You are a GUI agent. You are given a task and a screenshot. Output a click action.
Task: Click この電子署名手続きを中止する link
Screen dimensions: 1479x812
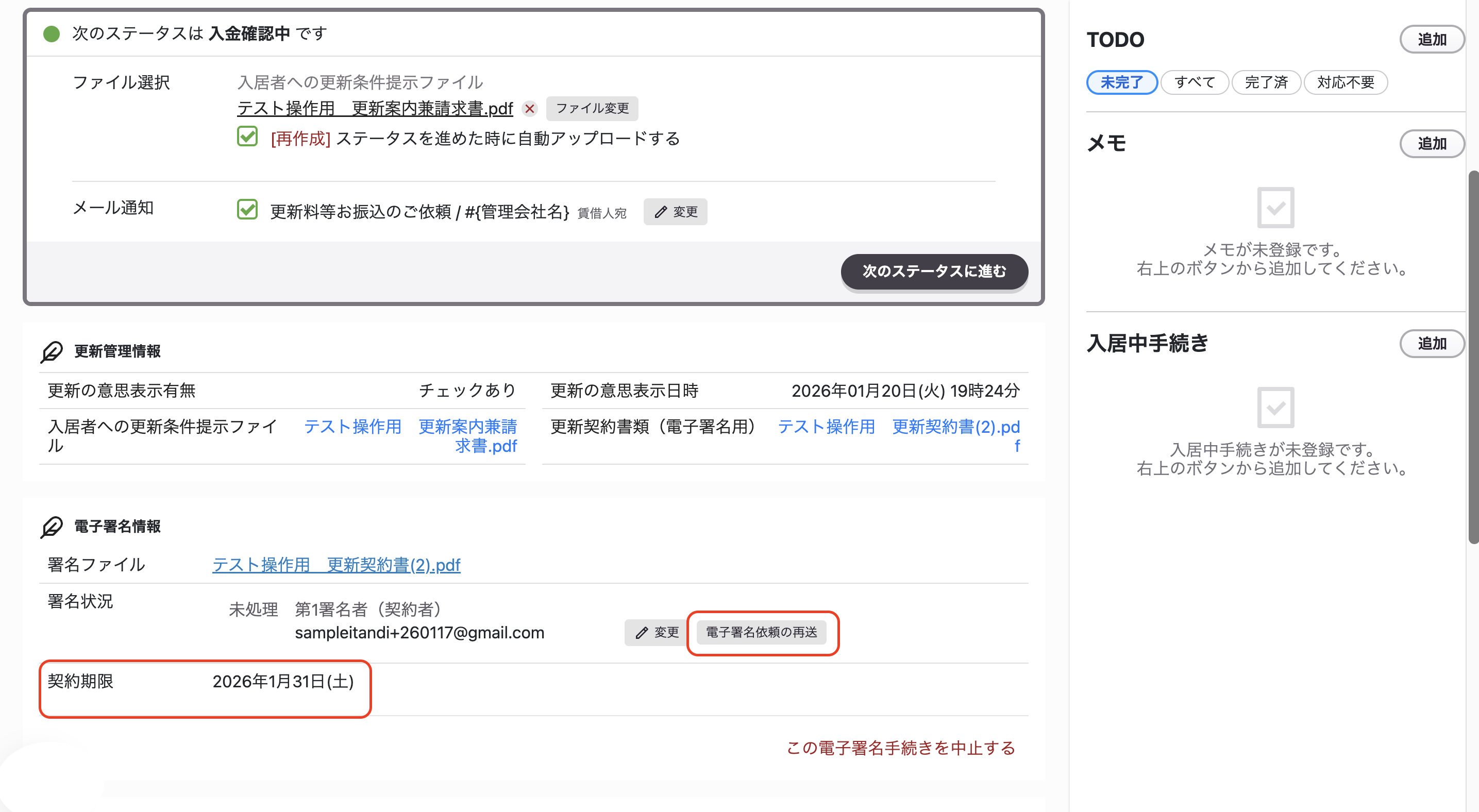click(901, 748)
